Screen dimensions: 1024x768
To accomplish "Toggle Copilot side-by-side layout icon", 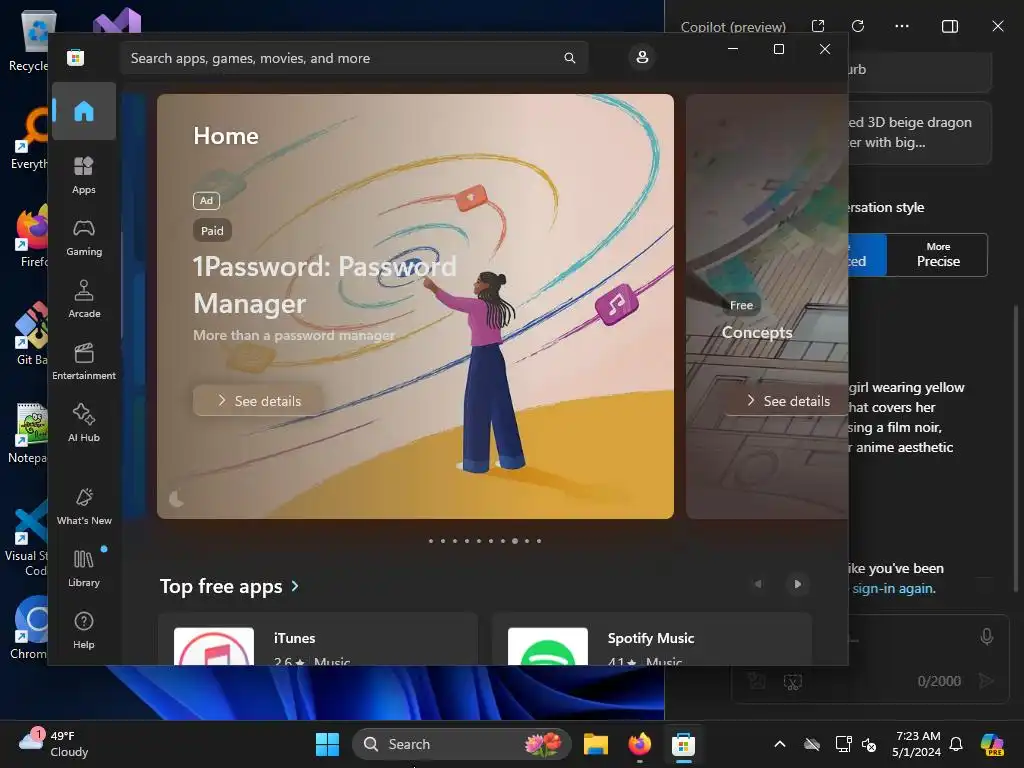I will tap(950, 26).
